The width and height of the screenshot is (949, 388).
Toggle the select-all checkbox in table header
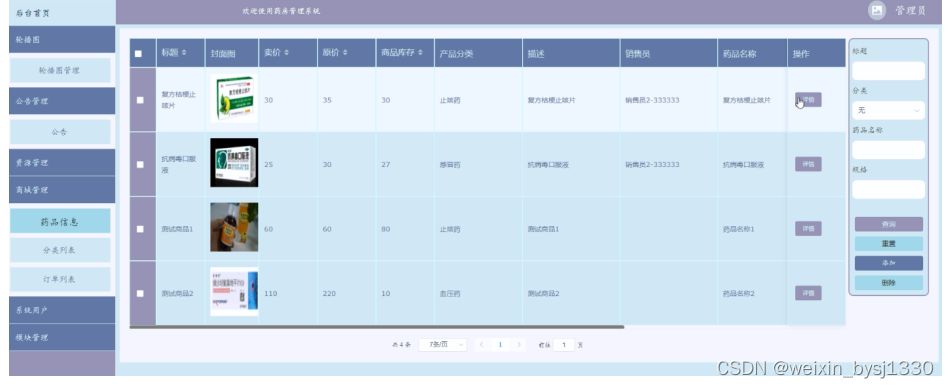[x=139, y=54]
